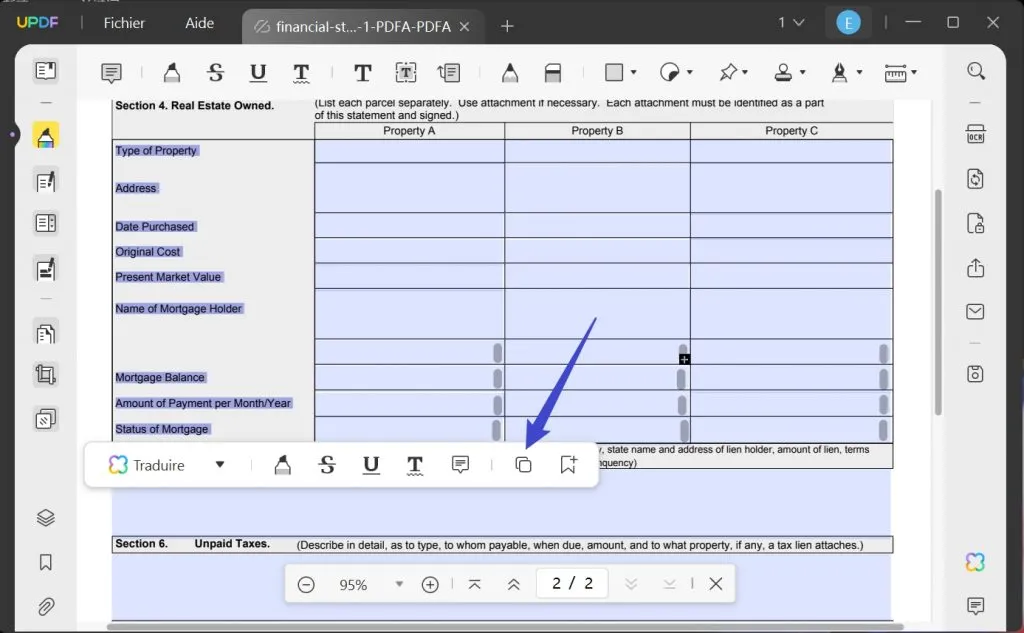Open the search icon in the right panel
Image resolution: width=1024 pixels, height=633 pixels.
(x=975, y=71)
